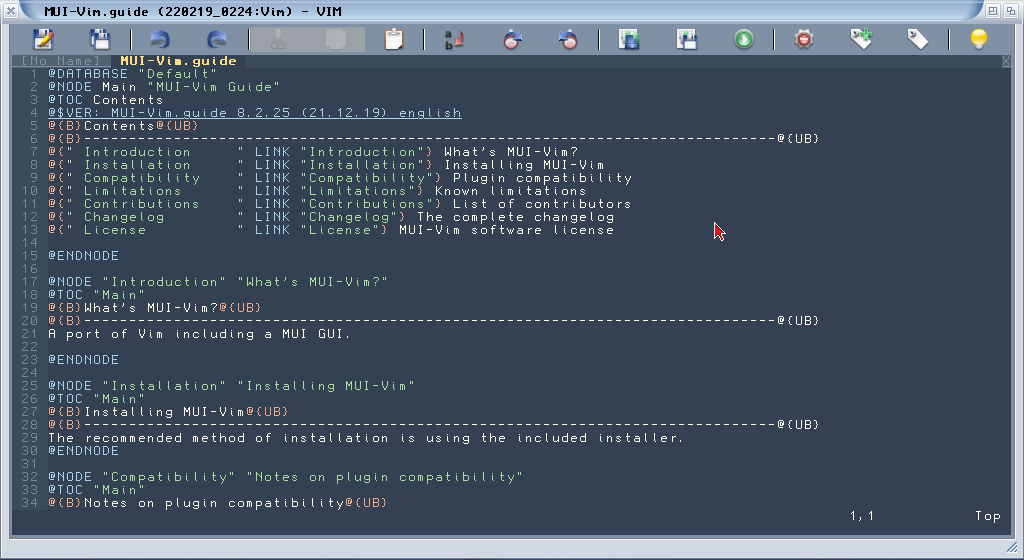Click the load session icon
Image resolution: width=1024 pixels, height=560 pixels.
[x=628, y=40]
